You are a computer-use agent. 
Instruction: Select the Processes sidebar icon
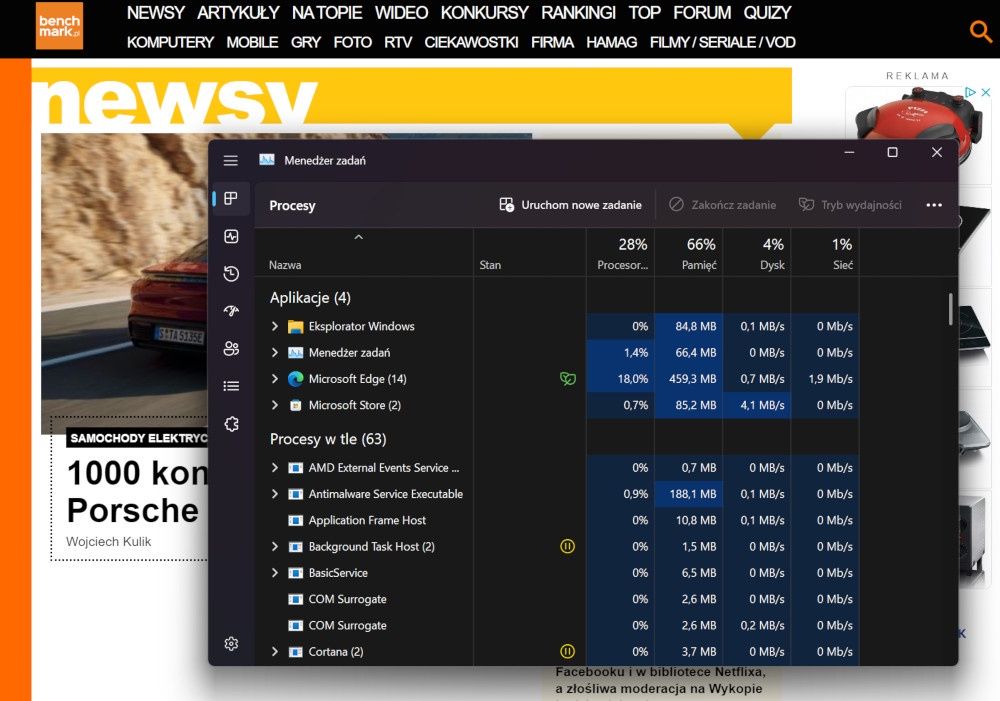pos(231,198)
